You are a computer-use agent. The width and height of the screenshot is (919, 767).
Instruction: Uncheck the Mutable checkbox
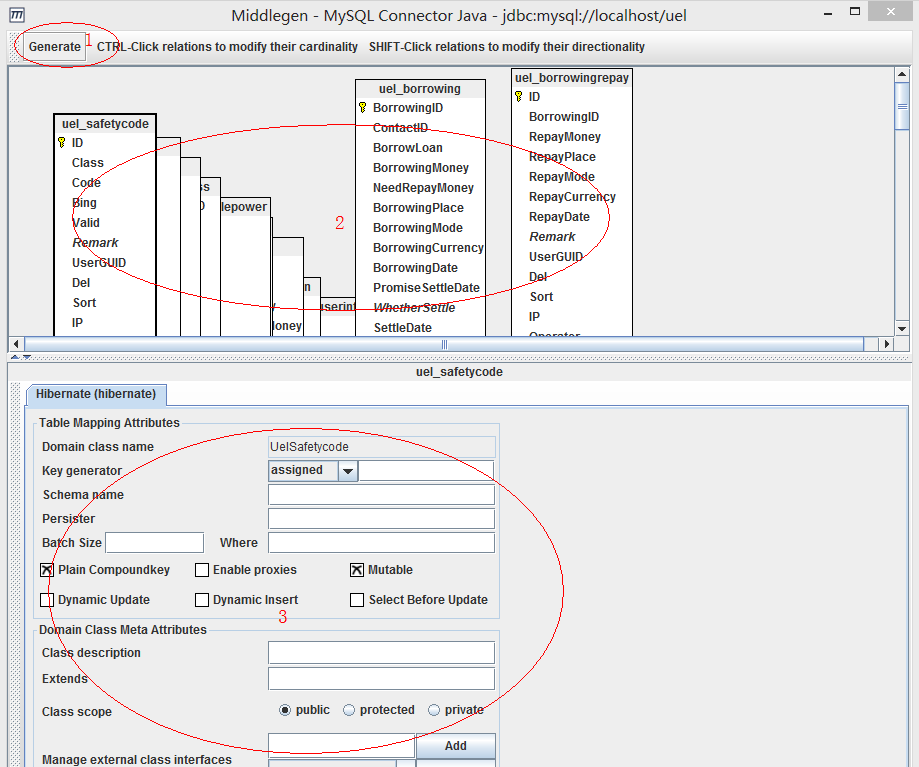click(x=357, y=570)
